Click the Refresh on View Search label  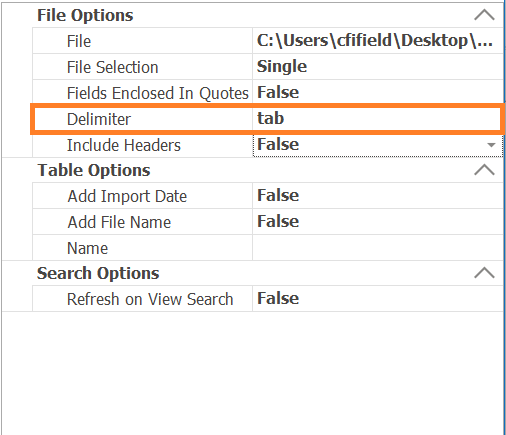pos(150,299)
